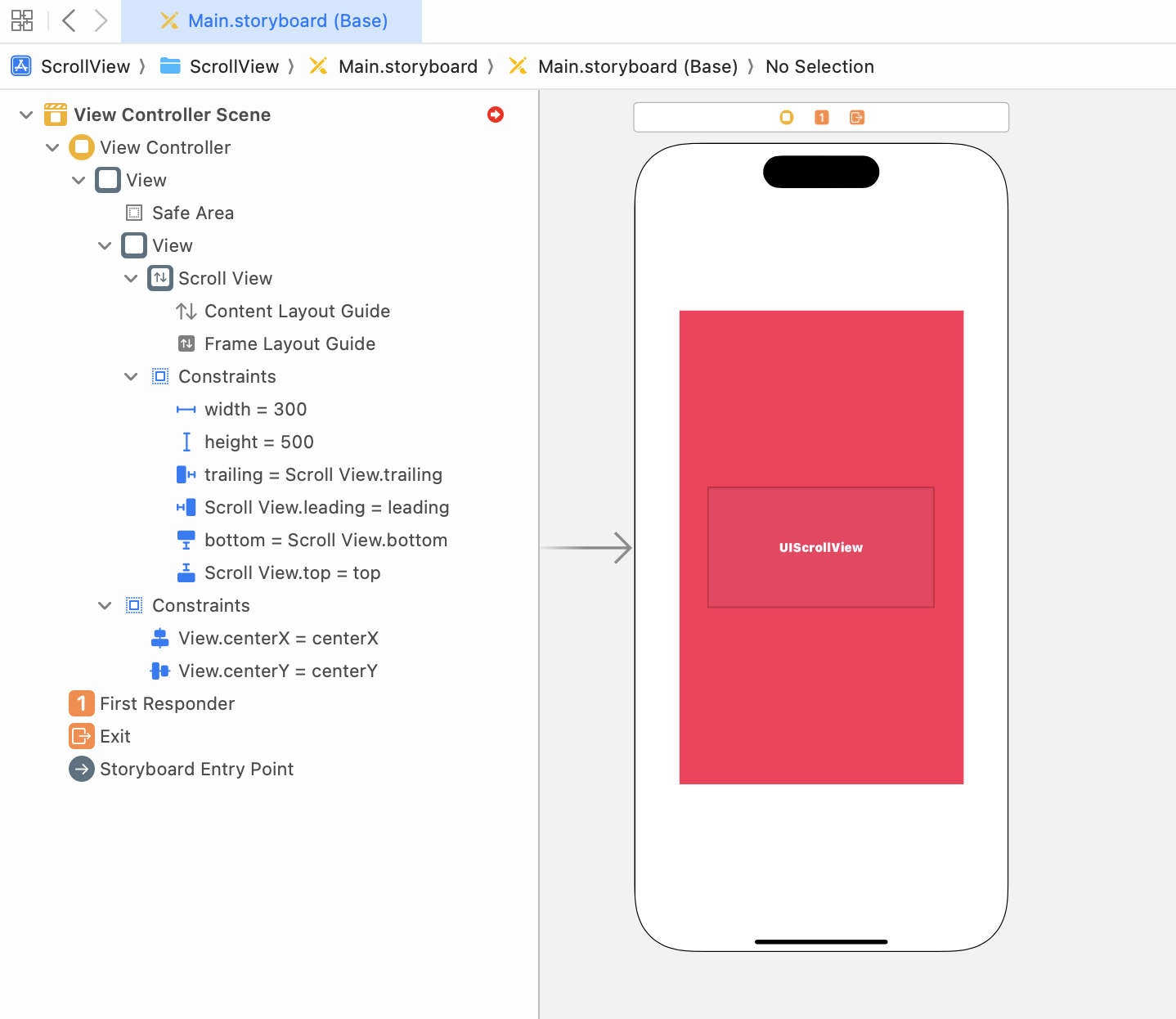The height and width of the screenshot is (1019, 1176).
Task: Click the Scroll View Constraints group icon
Action: click(160, 376)
